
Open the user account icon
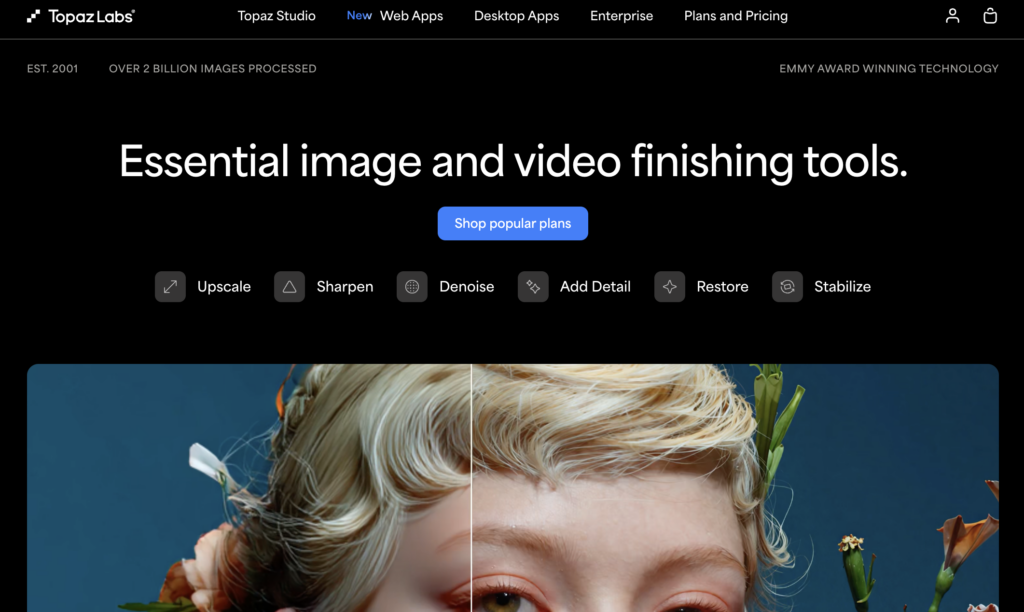point(952,16)
